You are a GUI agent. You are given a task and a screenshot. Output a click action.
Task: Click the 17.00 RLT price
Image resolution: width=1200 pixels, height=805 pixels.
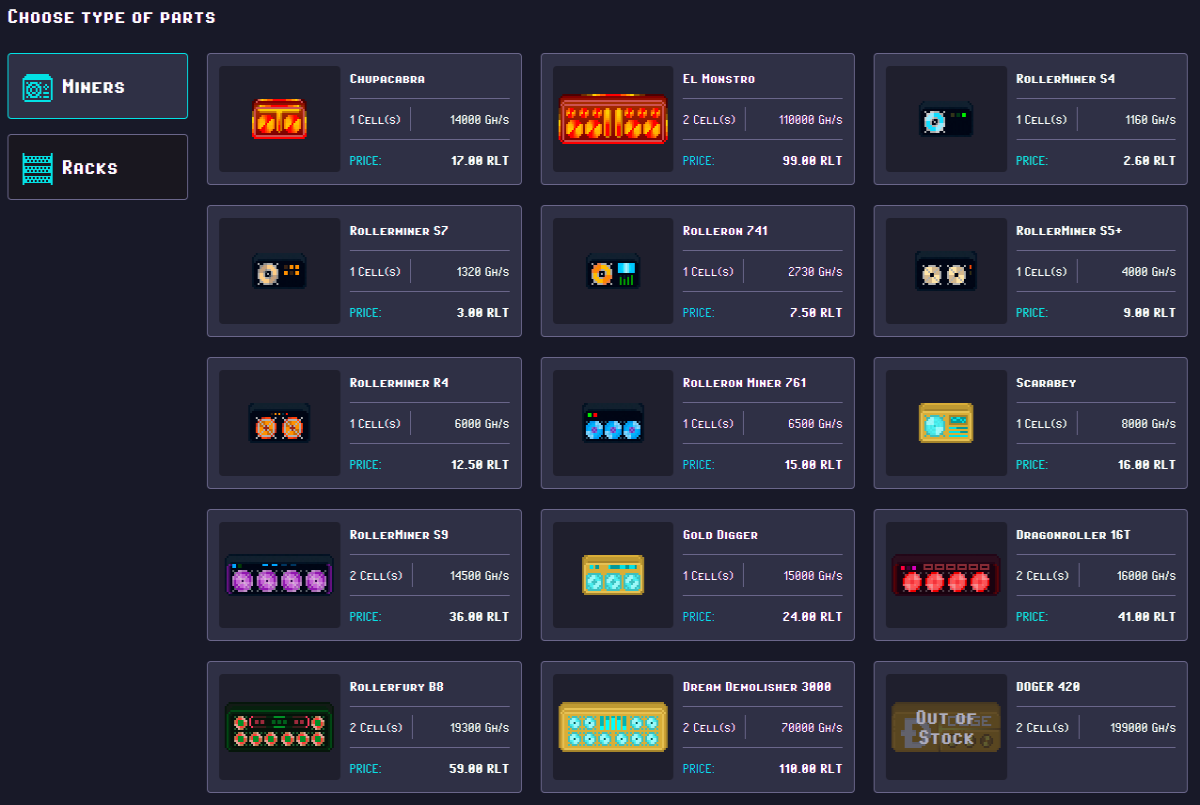coord(480,161)
